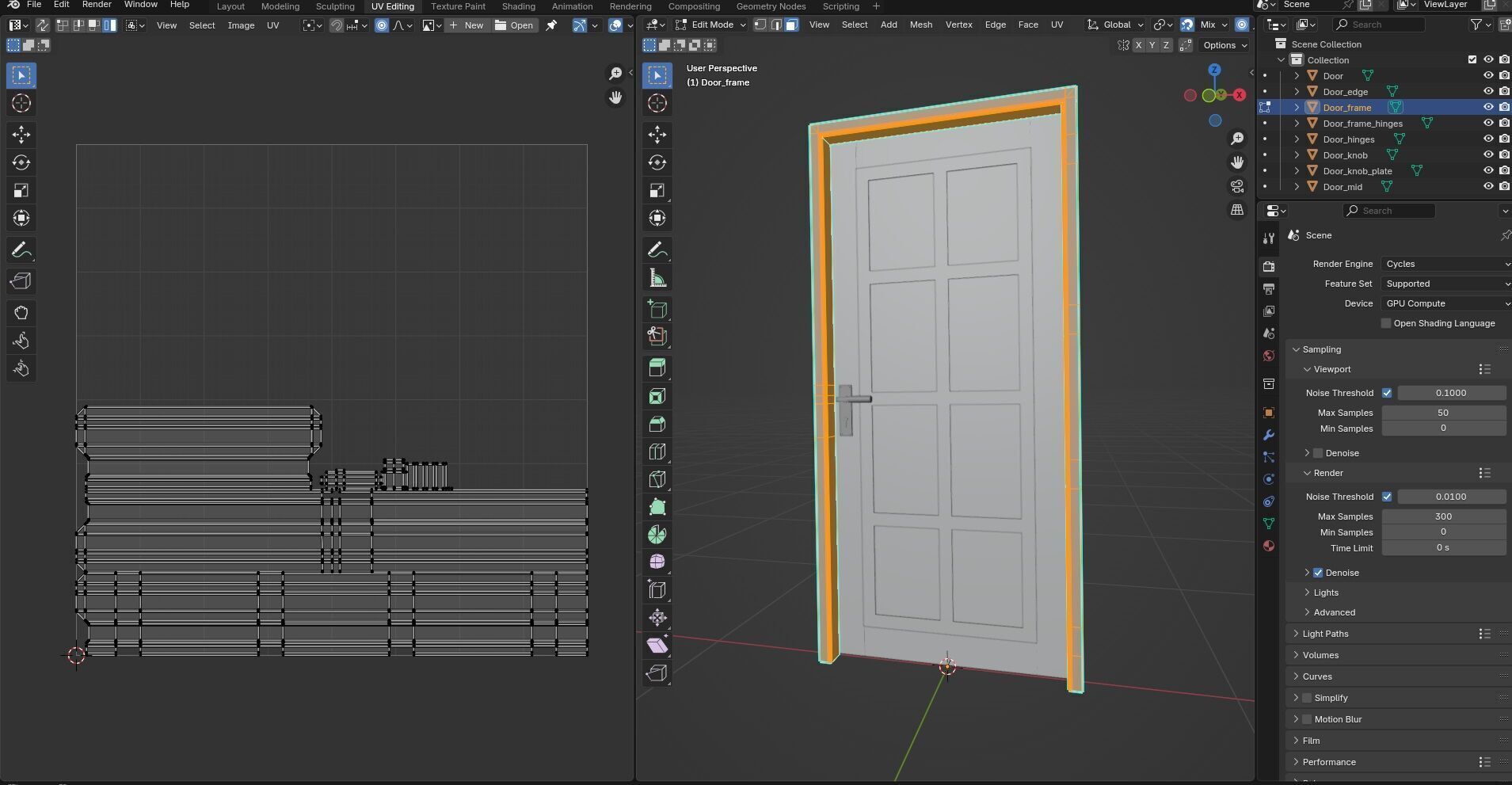Enable Open Shading Language checkbox
The width and height of the screenshot is (1512, 785).
pyautogui.click(x=1386, y=323)
